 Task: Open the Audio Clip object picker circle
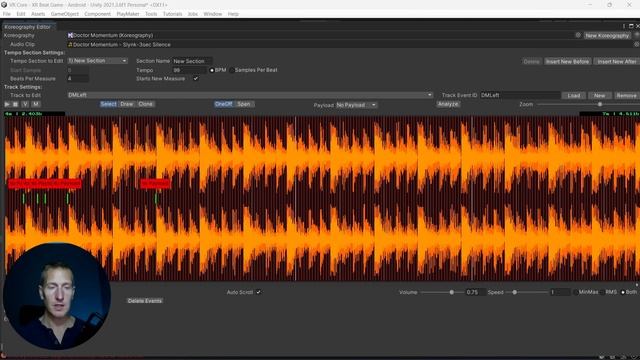tap(636, 44)
